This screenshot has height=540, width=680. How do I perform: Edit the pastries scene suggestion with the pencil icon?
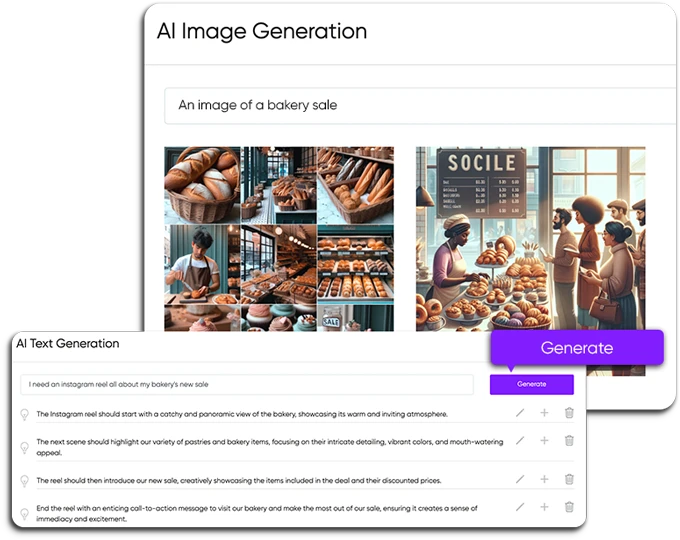coord(520,441)
